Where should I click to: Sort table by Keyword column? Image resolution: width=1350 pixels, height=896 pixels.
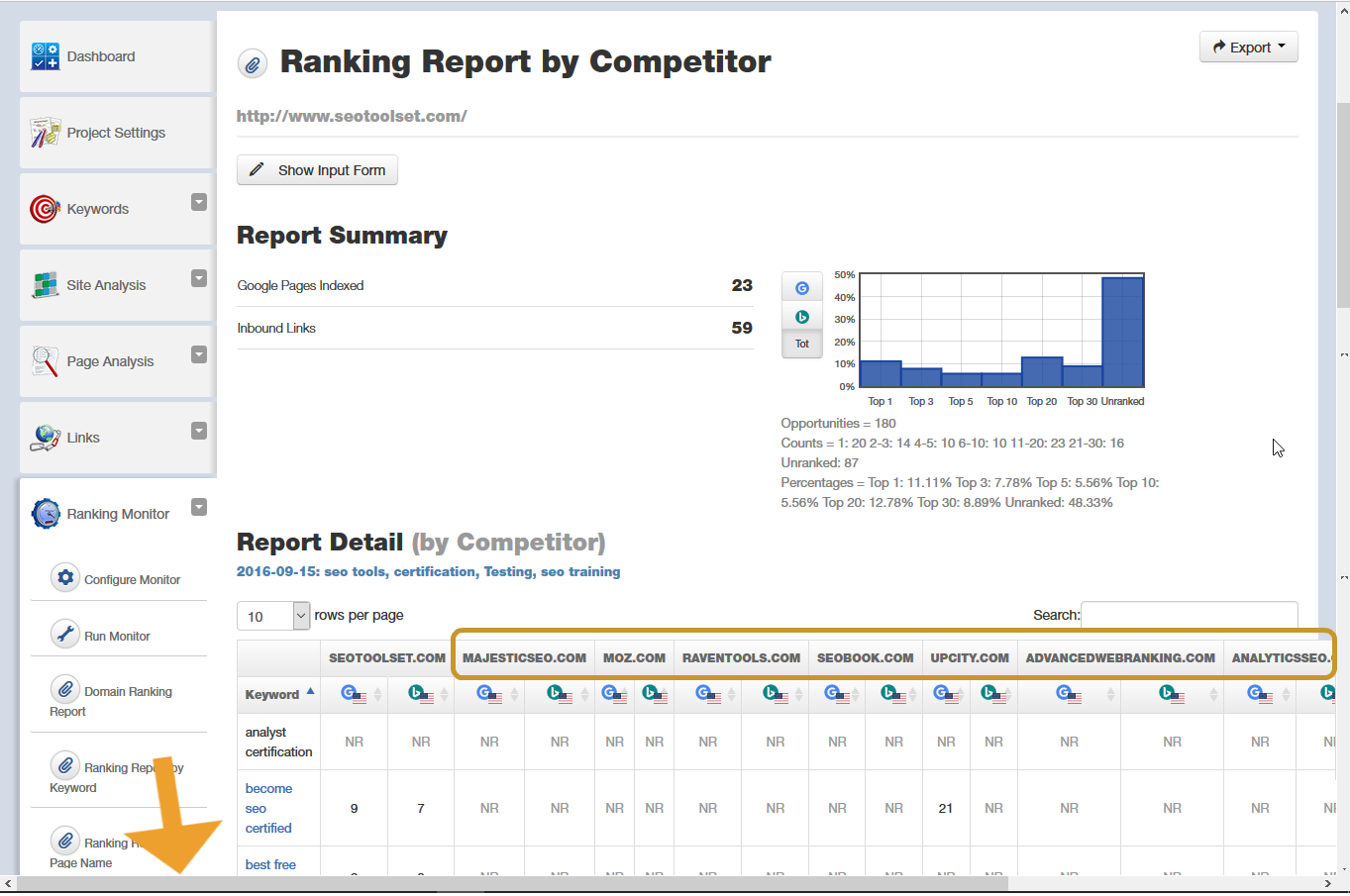pyautogui.click(x=279, y=694)
